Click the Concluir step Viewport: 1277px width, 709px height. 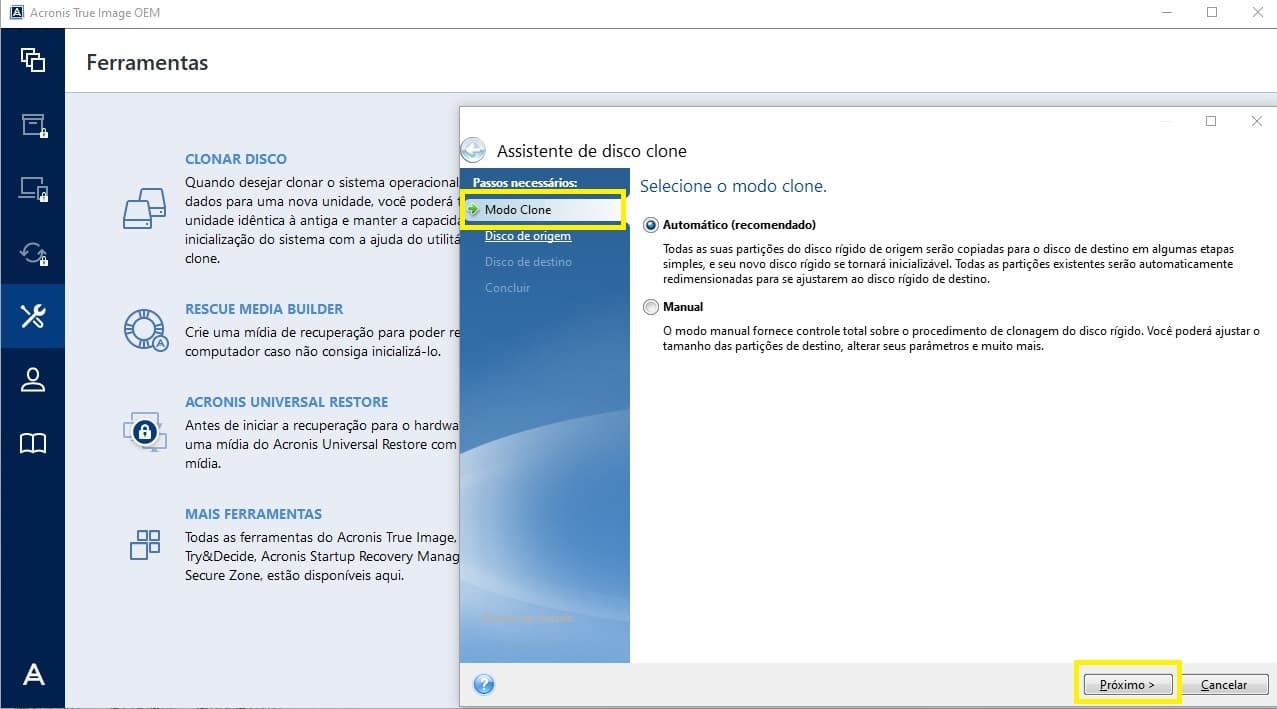(x=507, y=288)
